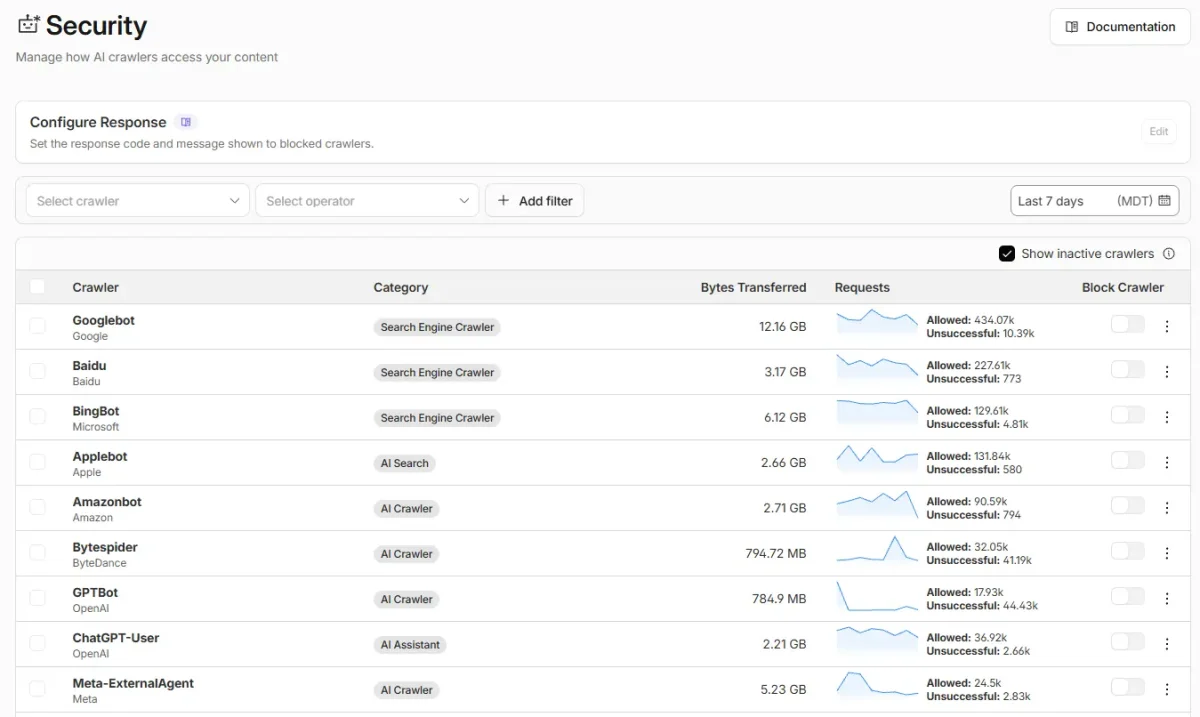Open the three-dot menu for Googlebot
Image resolution: width=1200 pixels, height=717 pixels.
1166,326
